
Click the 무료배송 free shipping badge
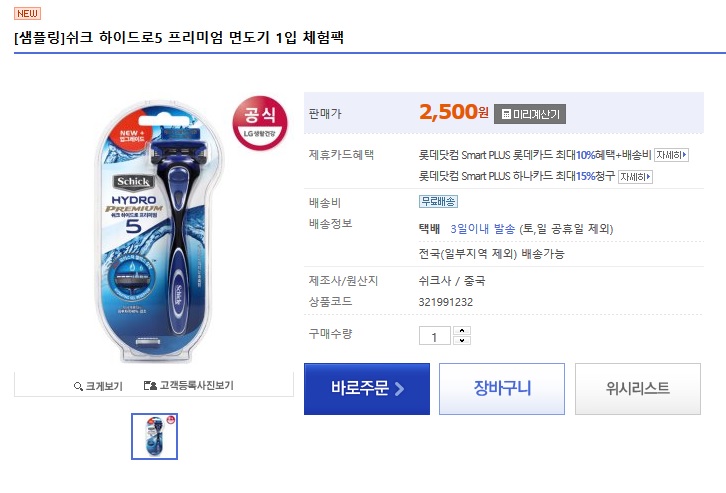(x=438, y=201)
